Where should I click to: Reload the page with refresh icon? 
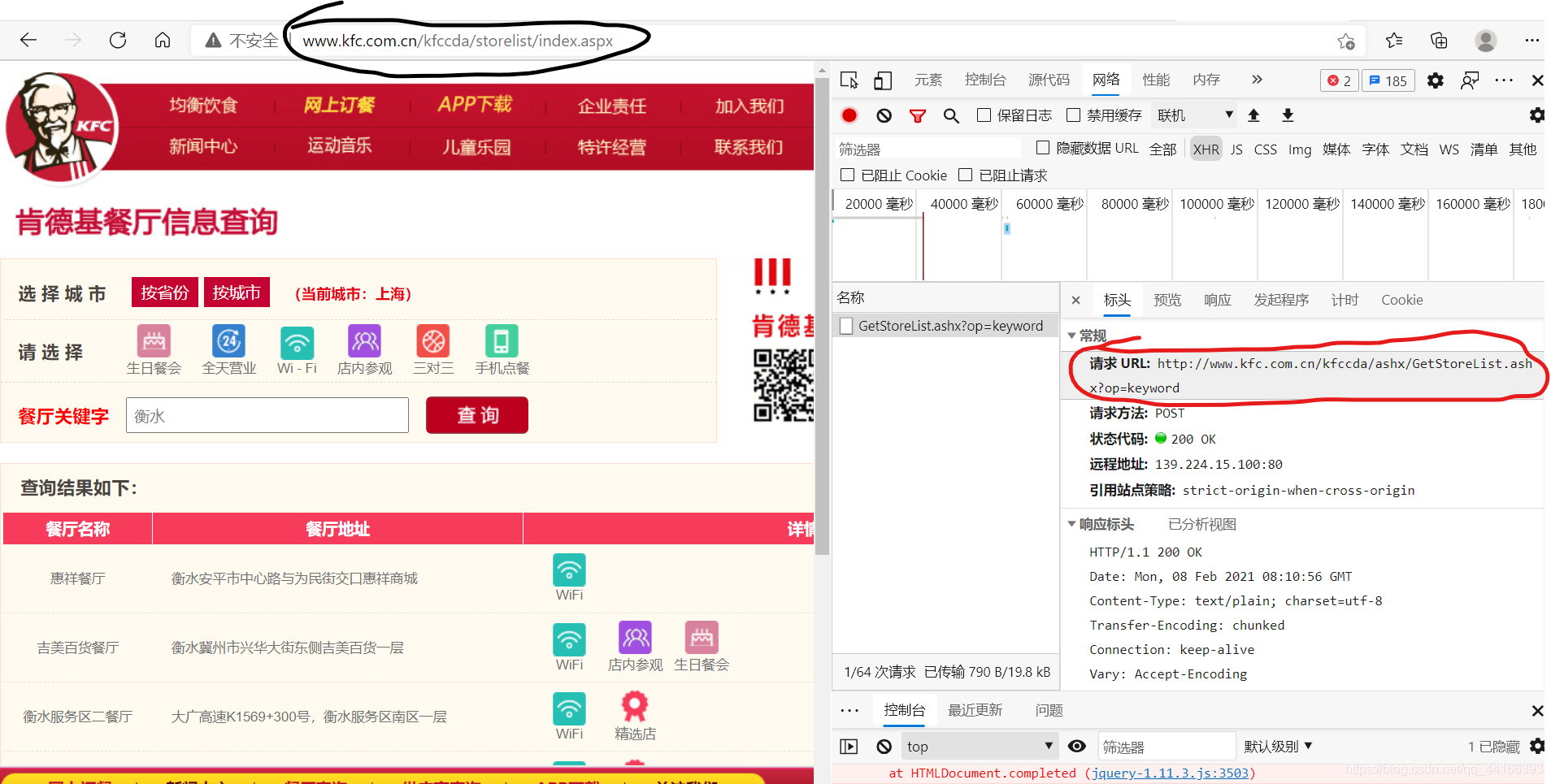118,40
